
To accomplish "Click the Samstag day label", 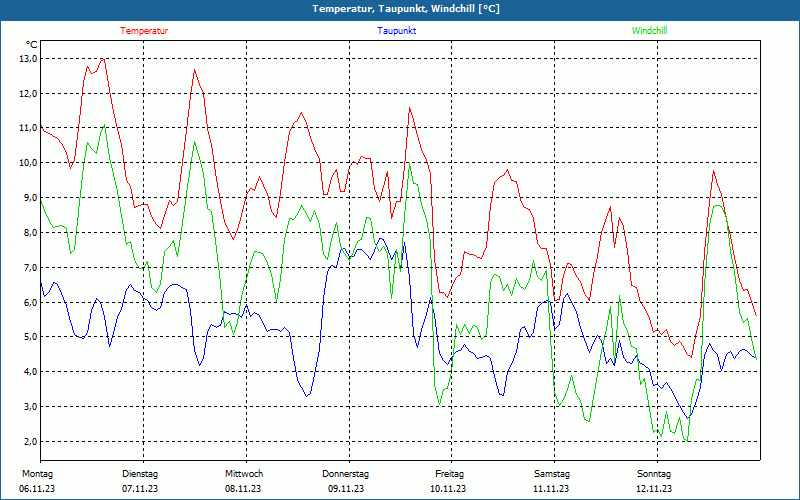I will pyautogui.click(x=552, y=474).
